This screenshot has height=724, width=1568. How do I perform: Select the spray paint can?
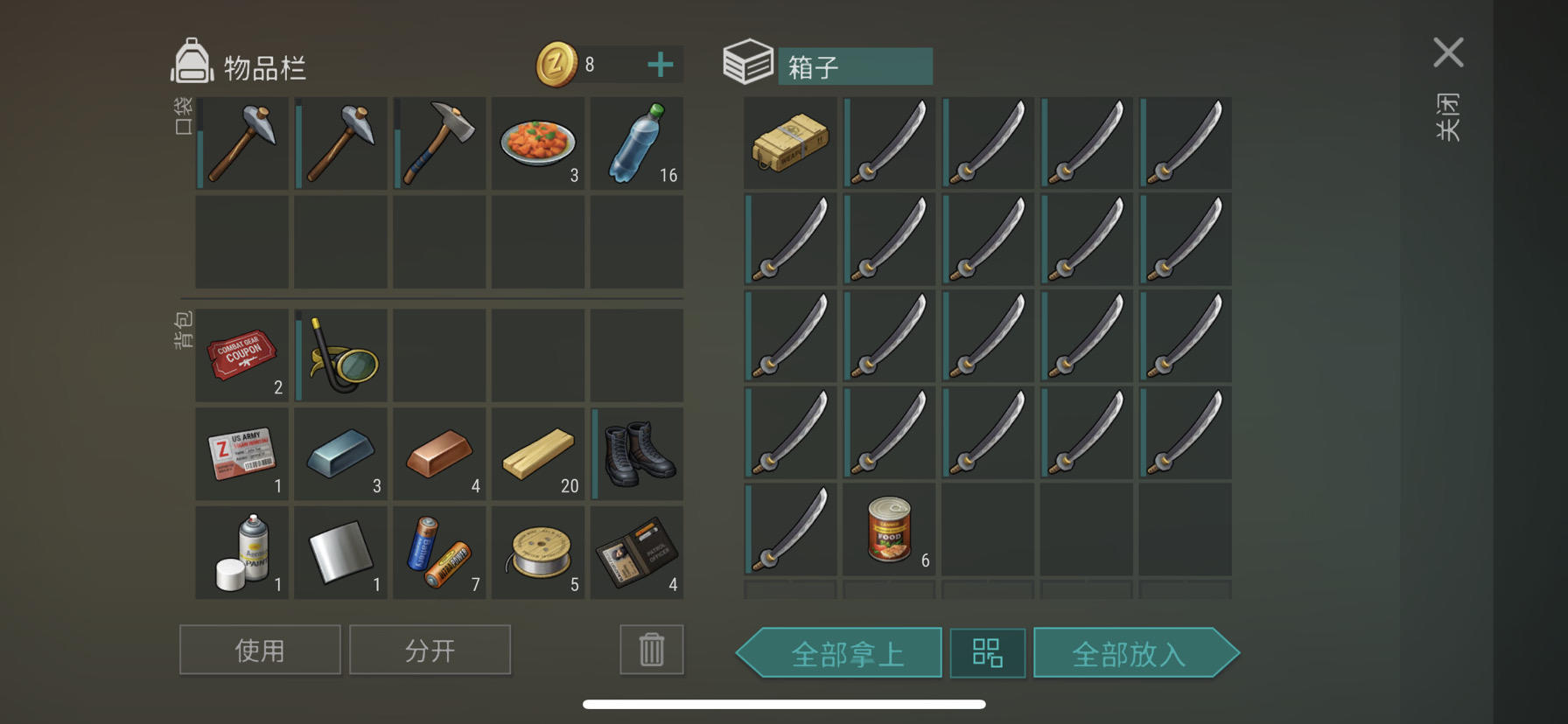point(242,553)
